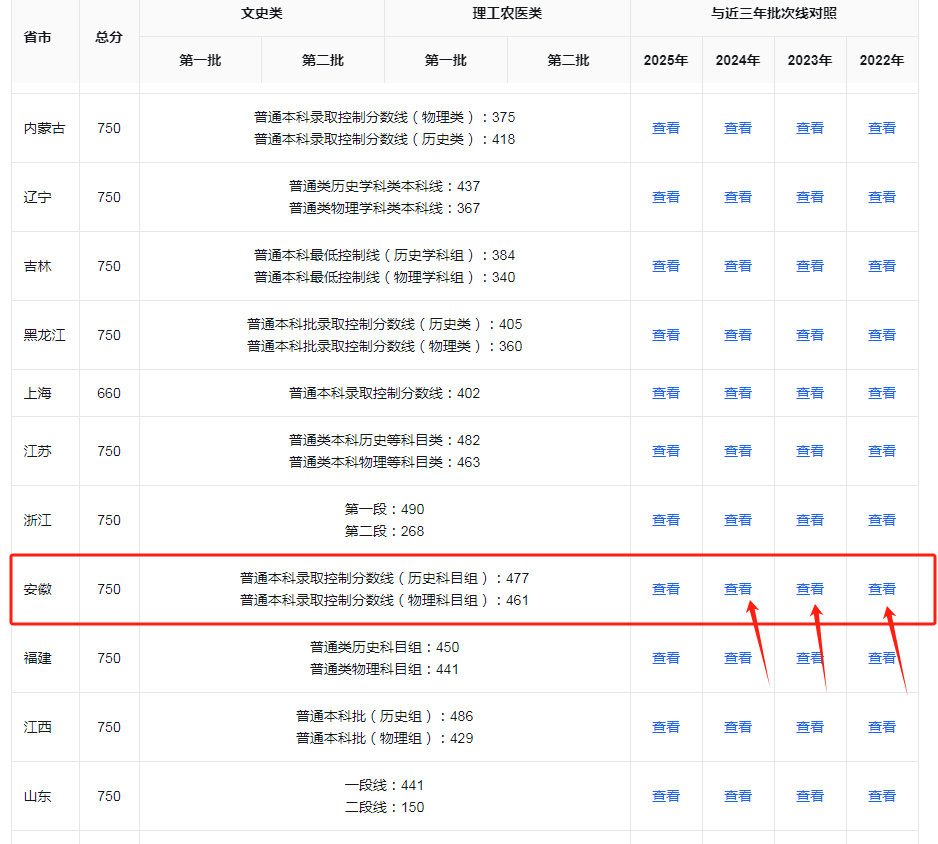Select 江苏 查看 link for 2022年

tap(882, 451)
